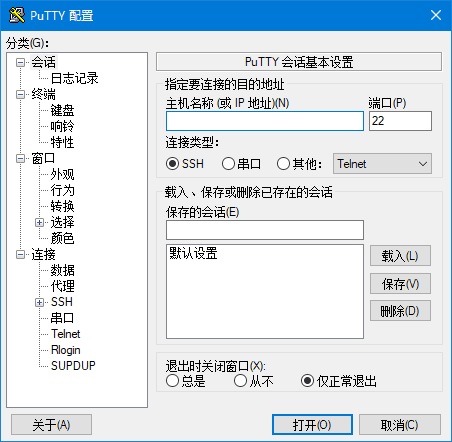The height and width of the screenshot is (442, 452).
Task: Open 串口 category in tree
Action: pos(62,318)
